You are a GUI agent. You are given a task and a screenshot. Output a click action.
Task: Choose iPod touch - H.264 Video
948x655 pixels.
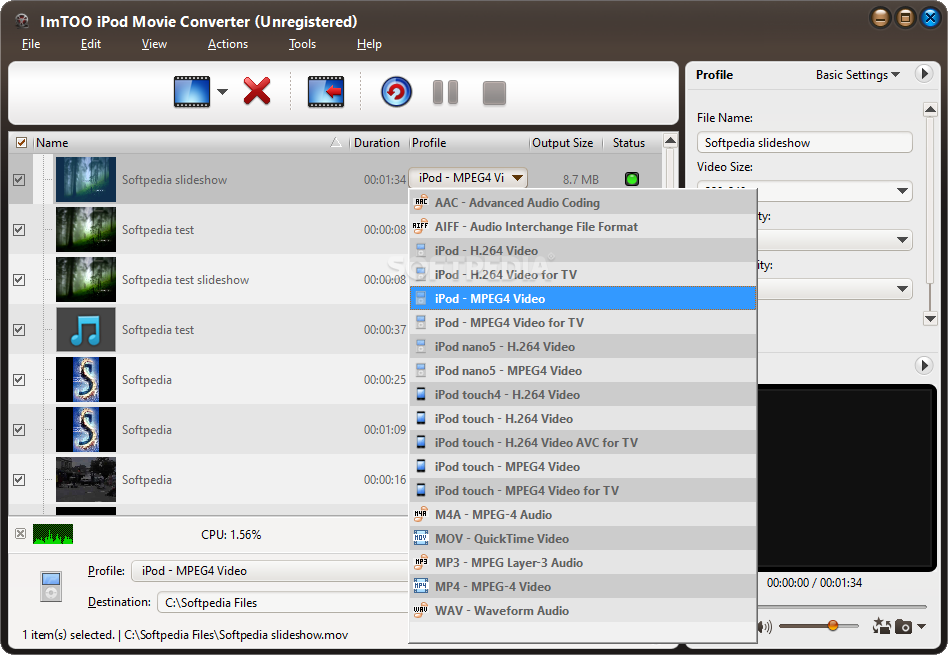click(x=583, y=419)
